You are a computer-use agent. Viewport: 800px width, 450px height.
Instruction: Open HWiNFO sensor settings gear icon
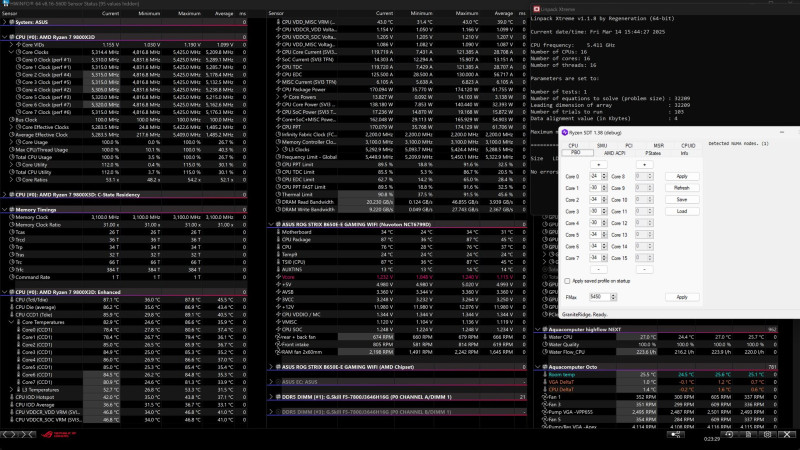767,434
